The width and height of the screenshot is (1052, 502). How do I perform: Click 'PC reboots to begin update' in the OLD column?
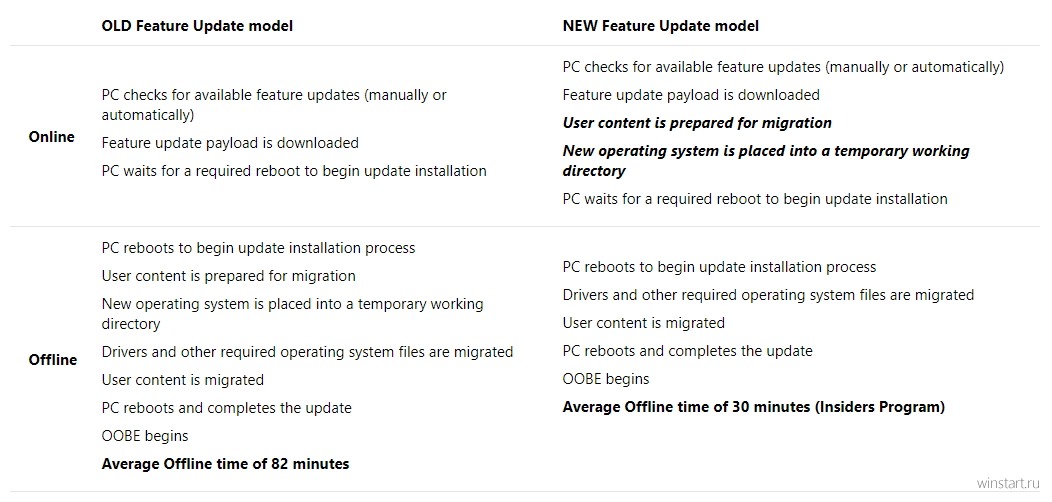[258, 248]
